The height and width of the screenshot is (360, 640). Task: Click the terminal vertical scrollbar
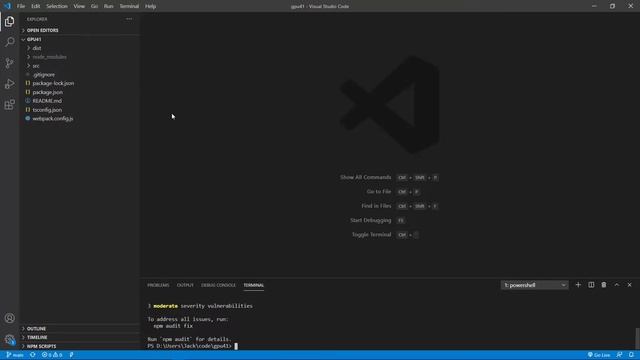(637, 338)
